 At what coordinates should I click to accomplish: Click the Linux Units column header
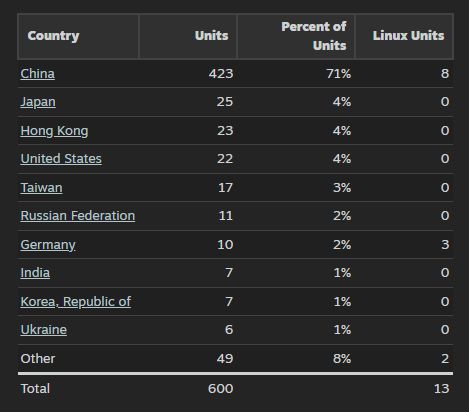[404, 36]
